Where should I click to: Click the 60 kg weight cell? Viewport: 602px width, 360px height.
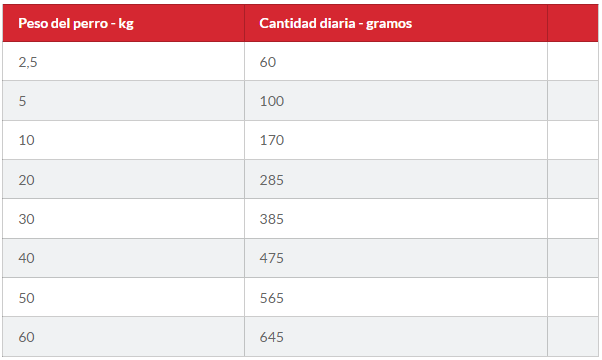123,337
